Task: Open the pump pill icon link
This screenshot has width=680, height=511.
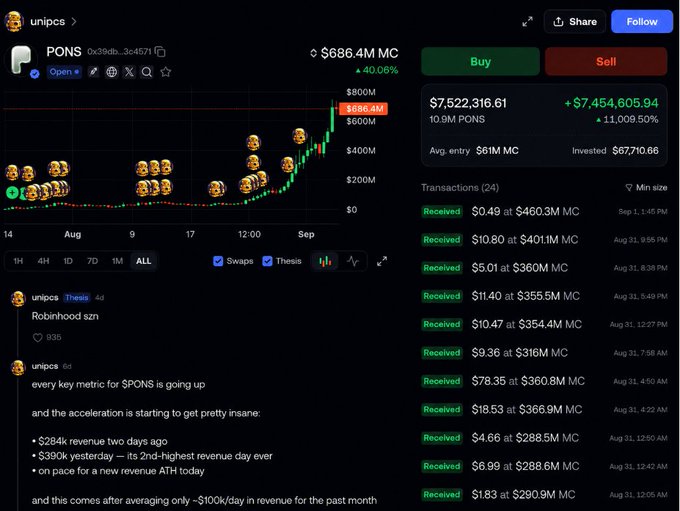Action: (93, 72)
